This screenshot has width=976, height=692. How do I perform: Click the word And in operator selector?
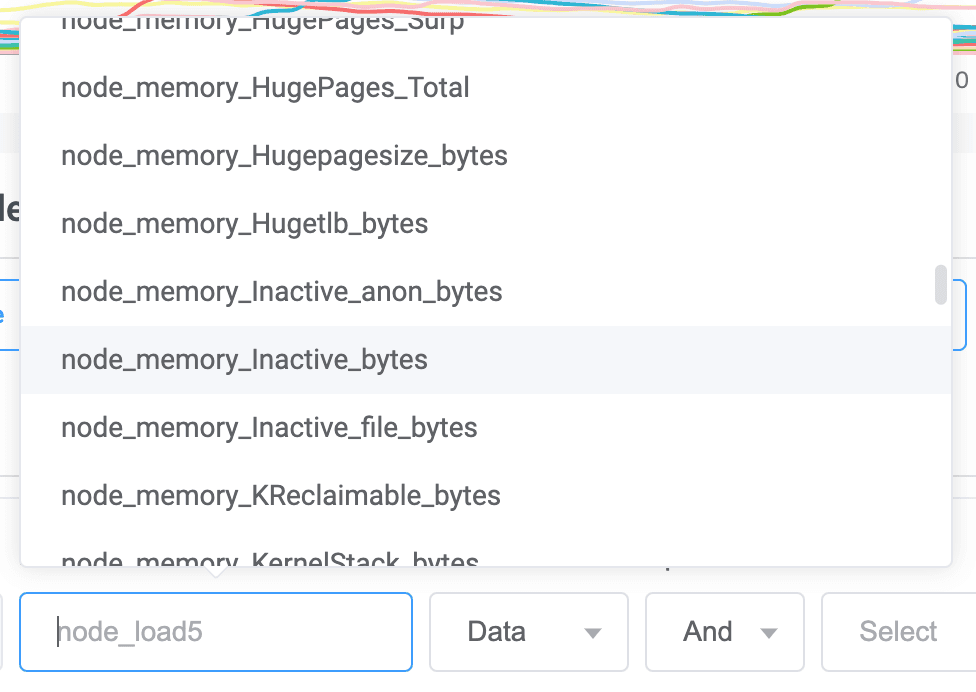[x=707, y=632]
